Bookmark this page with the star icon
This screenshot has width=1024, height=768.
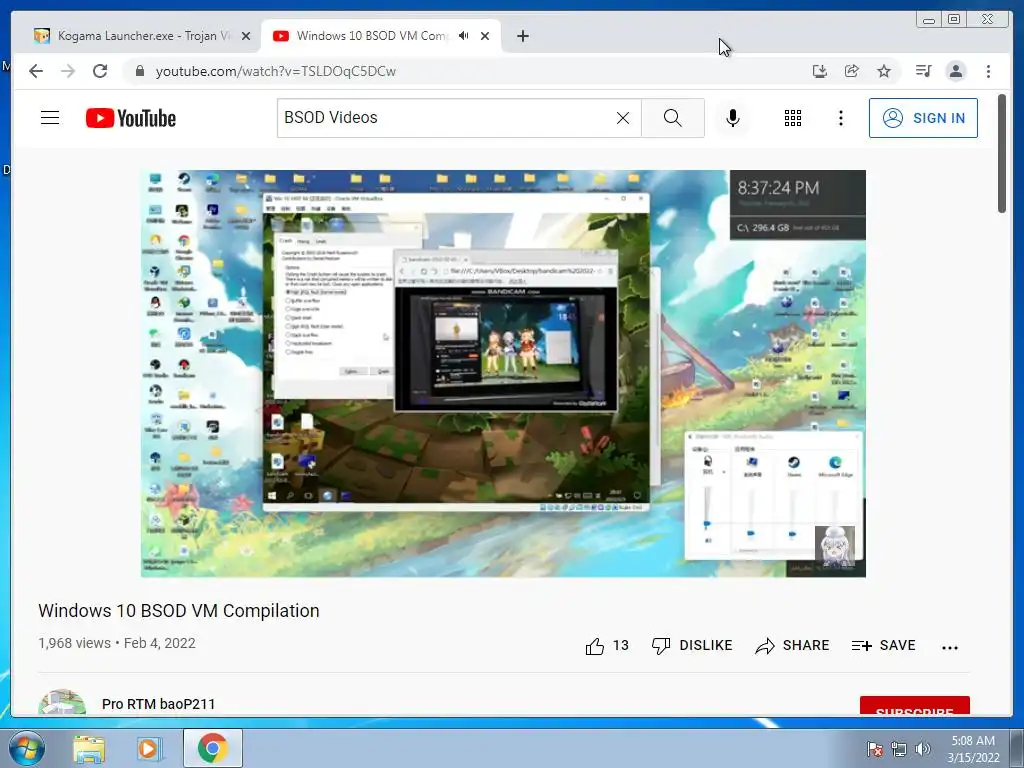click(x=884, y=71)
